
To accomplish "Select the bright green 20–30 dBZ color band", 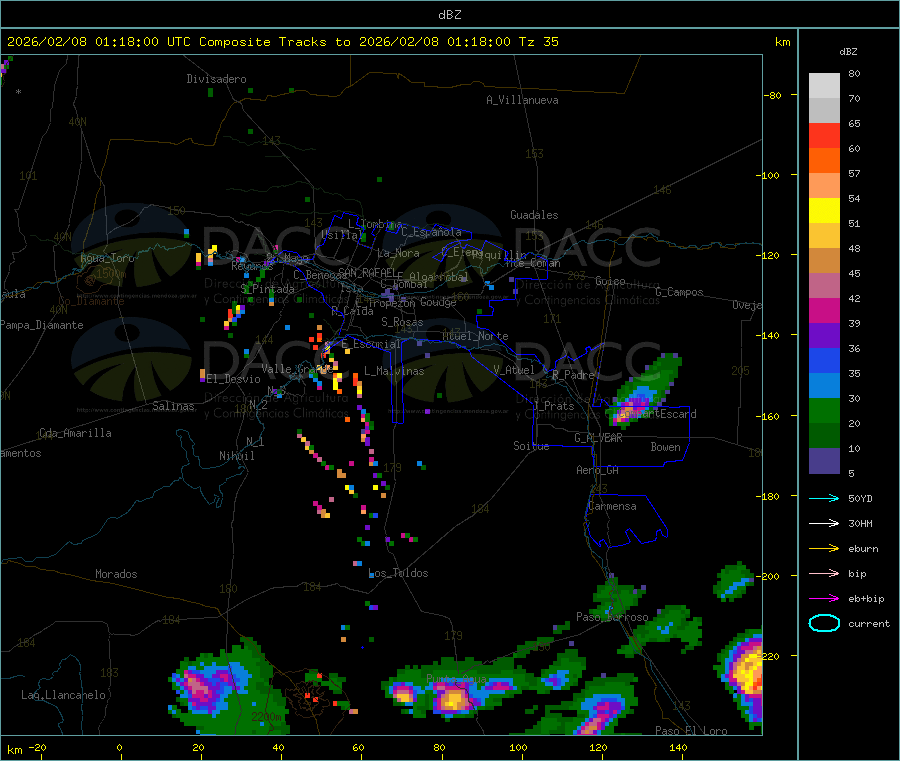I will coord(824,411).
